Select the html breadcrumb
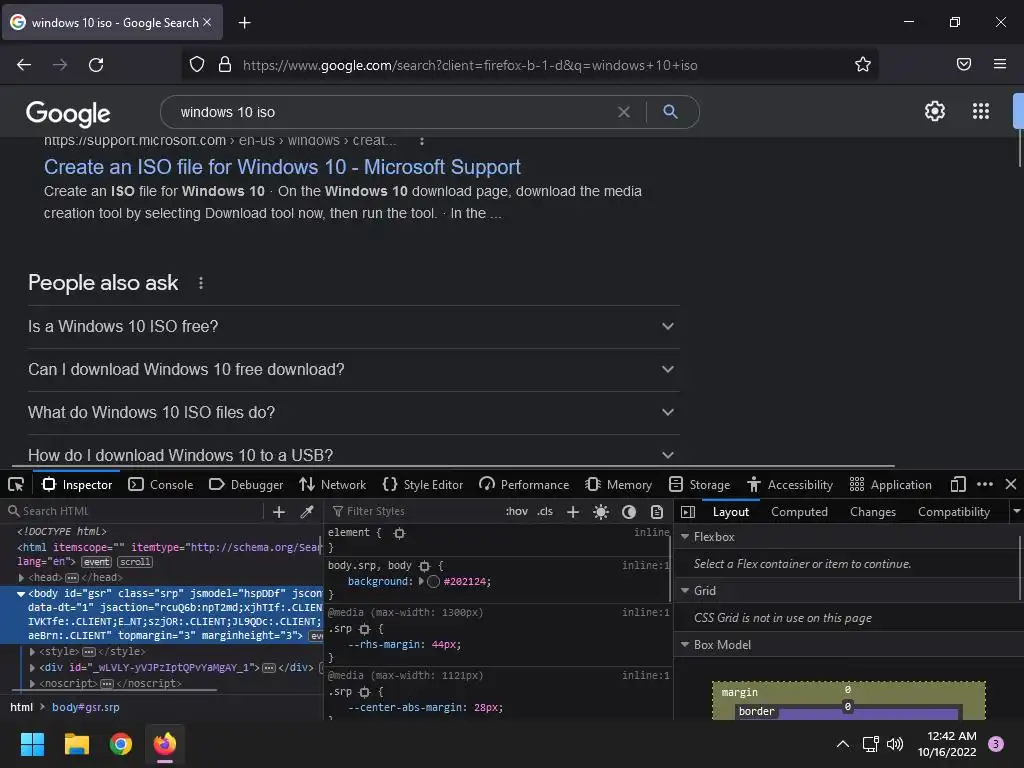Screen dimensions: 1024x768 (x=22, y=707)
